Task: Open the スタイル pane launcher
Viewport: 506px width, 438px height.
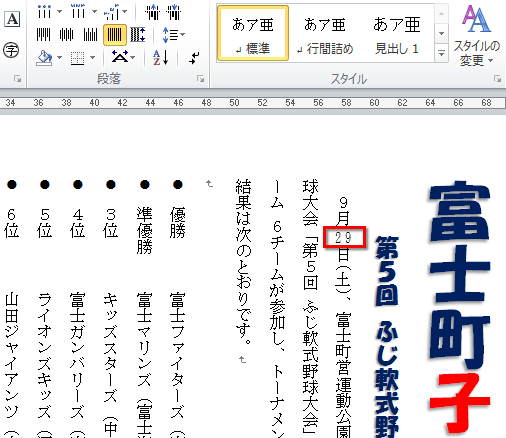Action: tap(498, 79)
